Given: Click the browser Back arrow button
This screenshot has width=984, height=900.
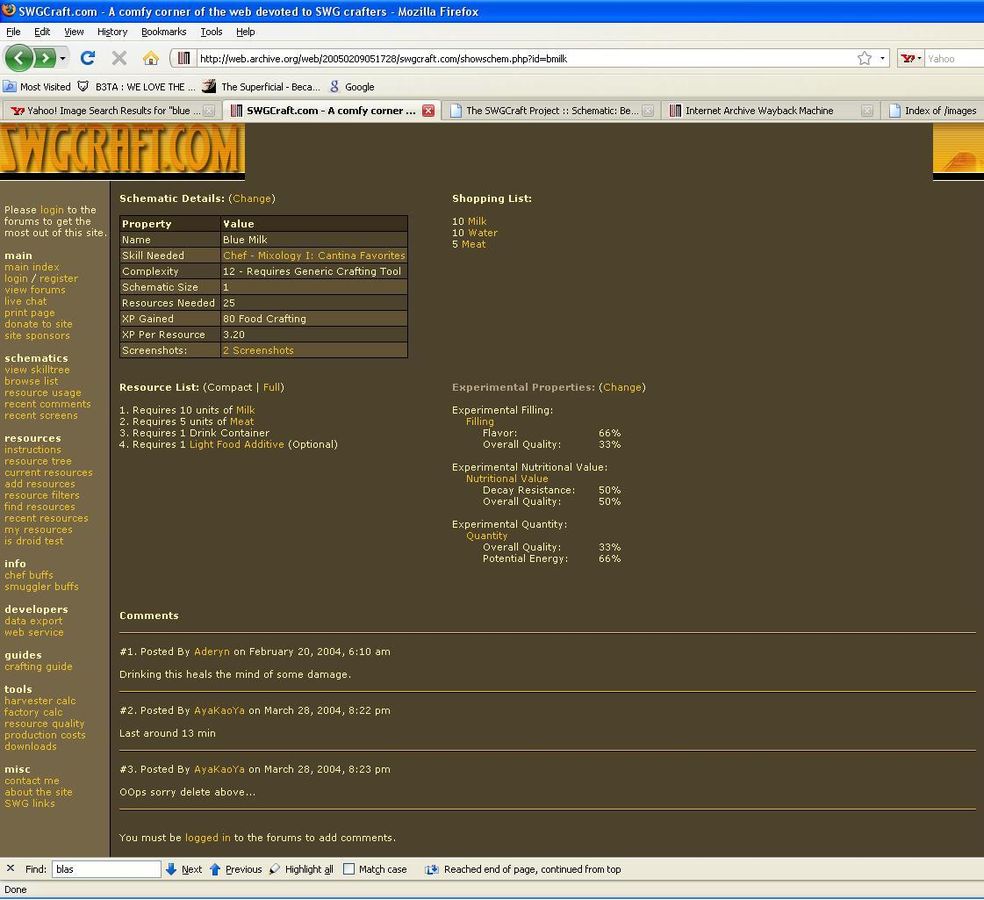Looking at the screenshot, I should tap(20, 58).
